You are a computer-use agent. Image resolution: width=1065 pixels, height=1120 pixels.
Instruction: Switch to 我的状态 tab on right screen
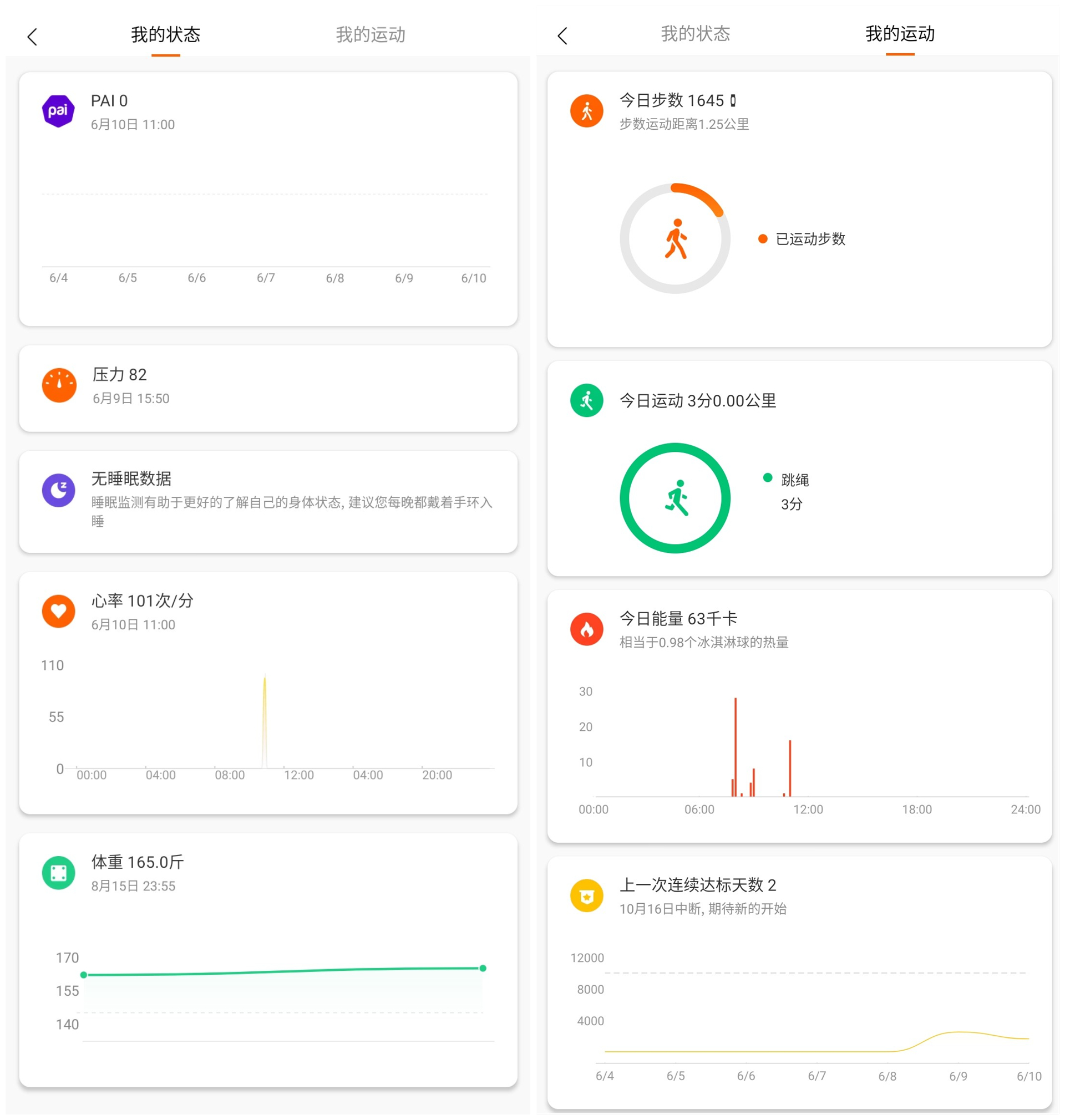(695, 34)
